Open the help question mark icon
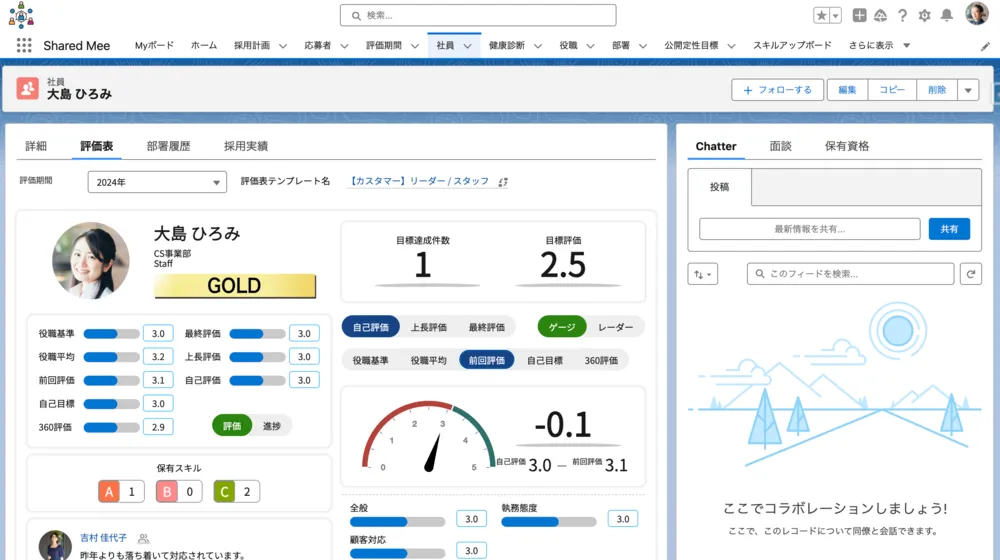The image size is (1000, 560). click(902, 15)
